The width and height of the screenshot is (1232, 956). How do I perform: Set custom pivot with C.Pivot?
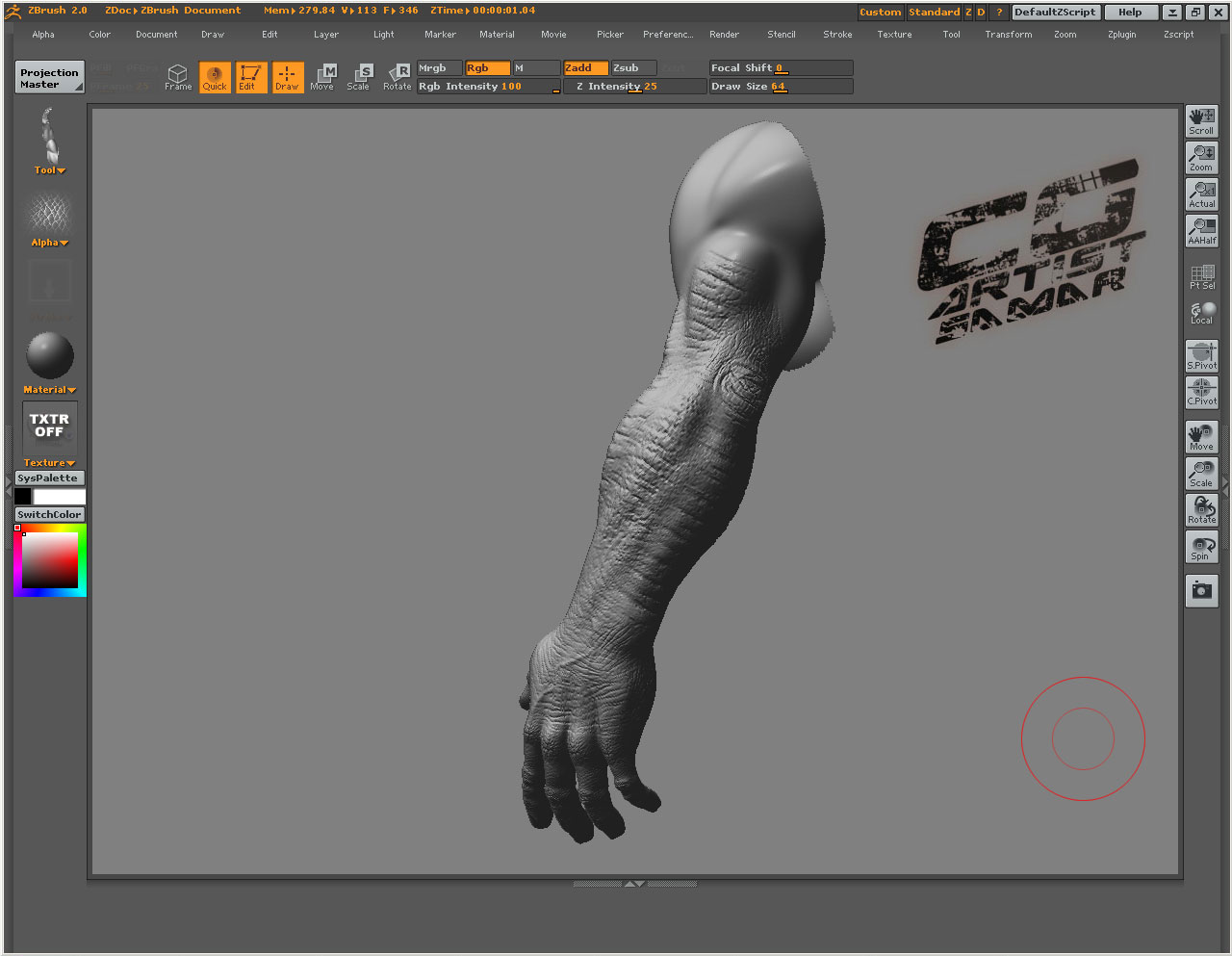tap(1201, 391)
